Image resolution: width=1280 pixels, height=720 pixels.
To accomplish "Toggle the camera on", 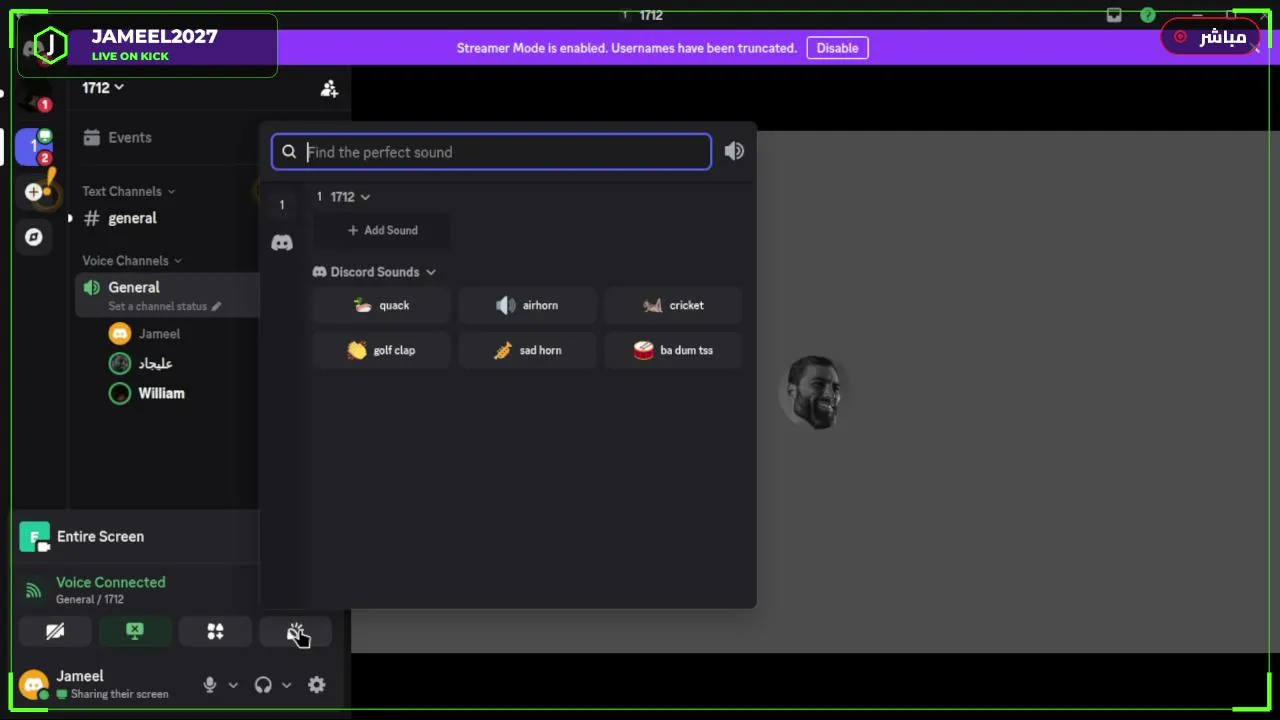I will point(55,632).
